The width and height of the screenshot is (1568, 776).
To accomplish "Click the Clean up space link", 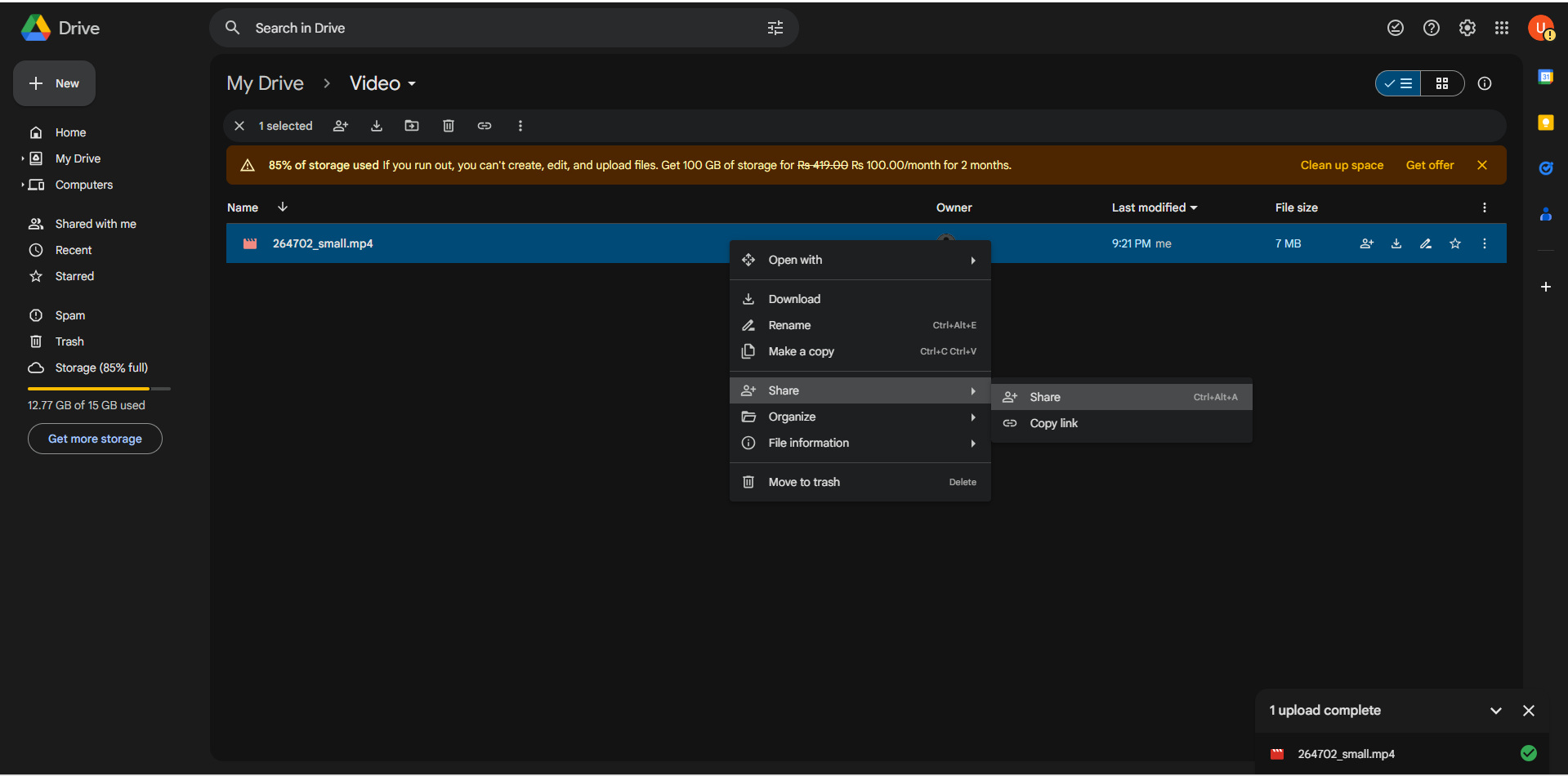I will (x=1342, y=165).
